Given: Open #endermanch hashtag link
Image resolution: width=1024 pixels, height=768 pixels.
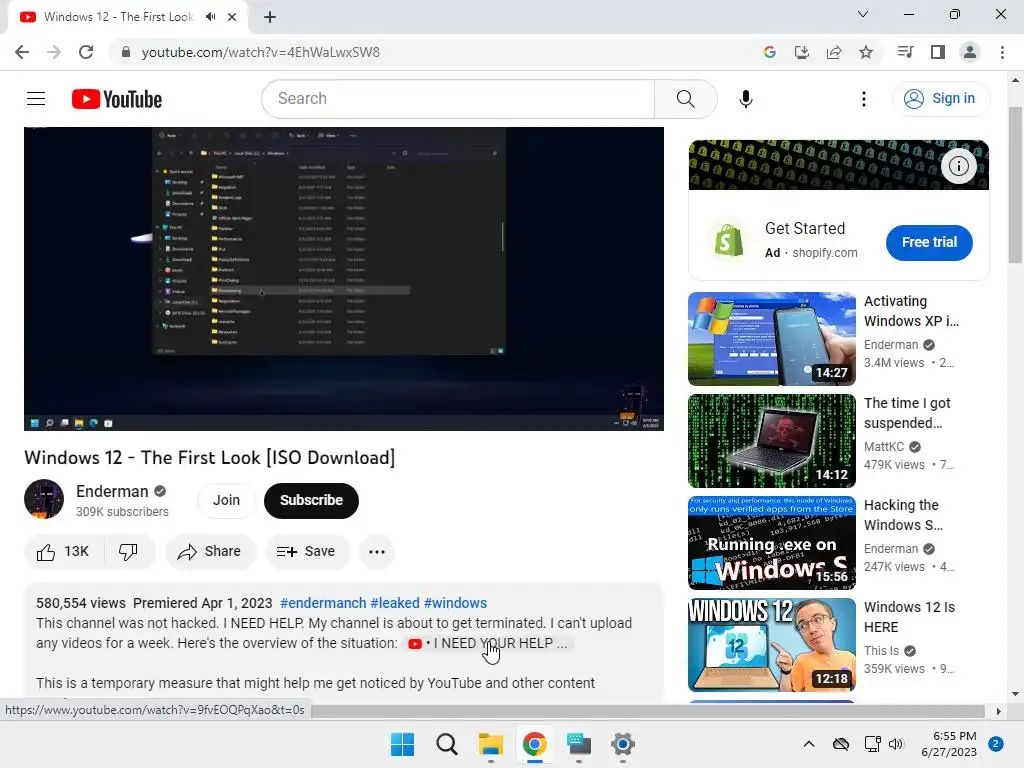Looking at the screenshot, I should pyautogui.click(x=323, y=603).
